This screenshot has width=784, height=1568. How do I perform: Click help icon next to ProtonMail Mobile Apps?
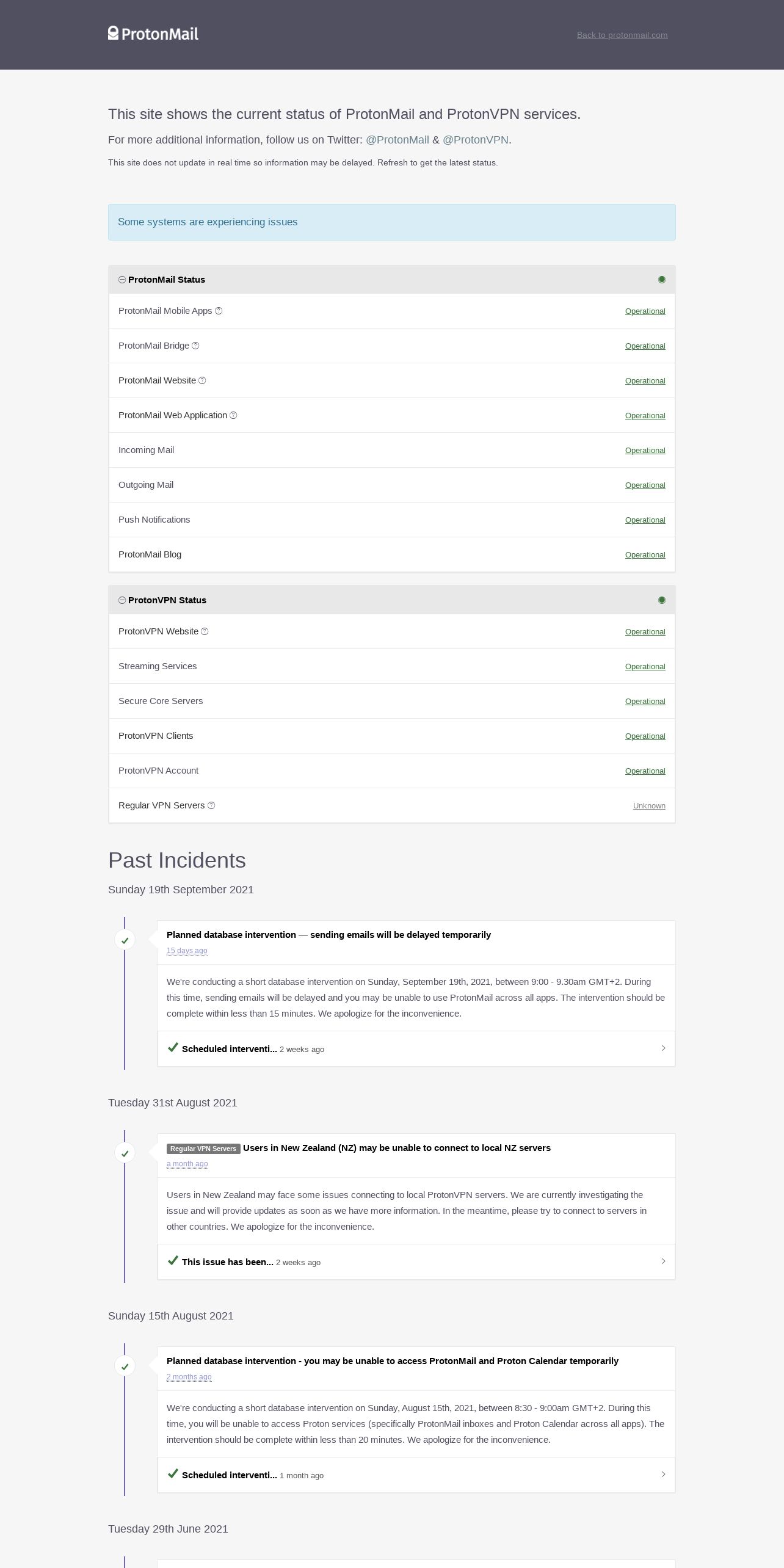click(219, 311)
